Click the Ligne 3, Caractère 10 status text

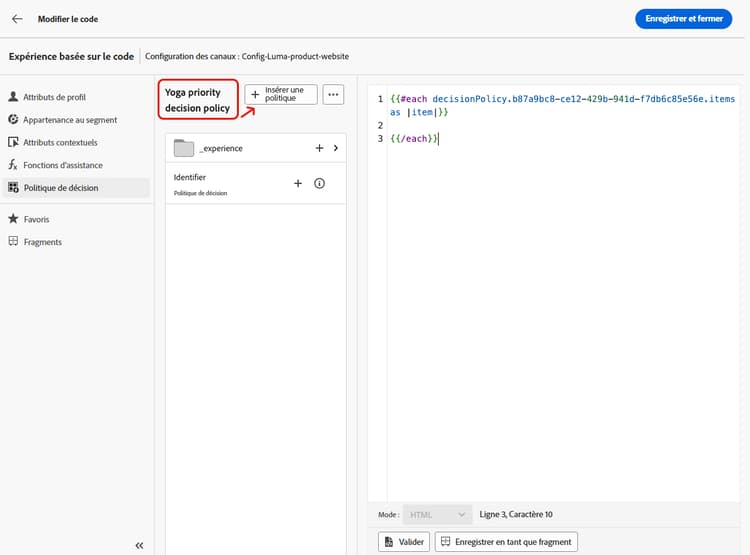516,514
